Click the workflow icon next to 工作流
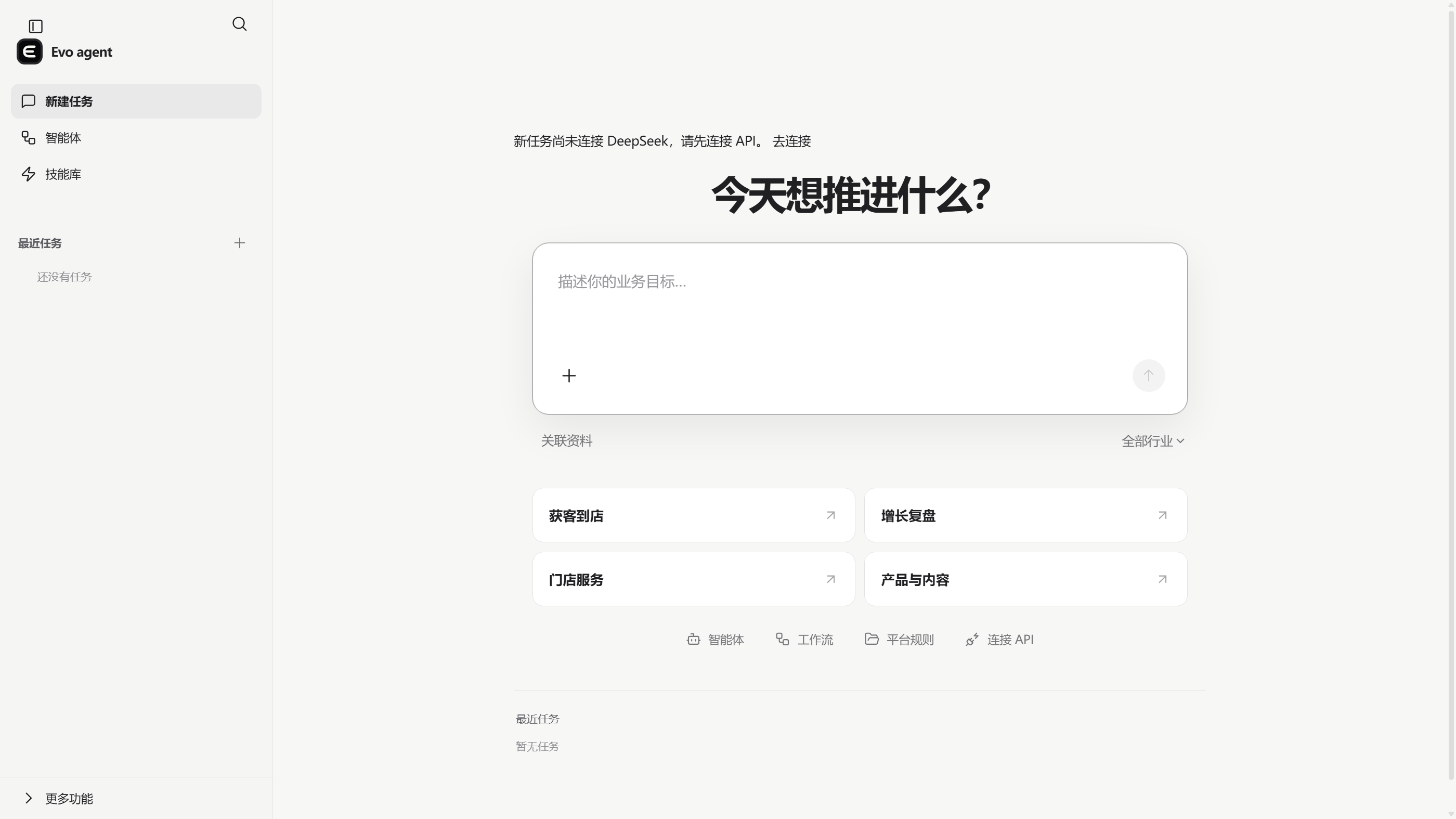Image resolution: width=1456 pixels, height=819 pixels. tap(782, 639)
